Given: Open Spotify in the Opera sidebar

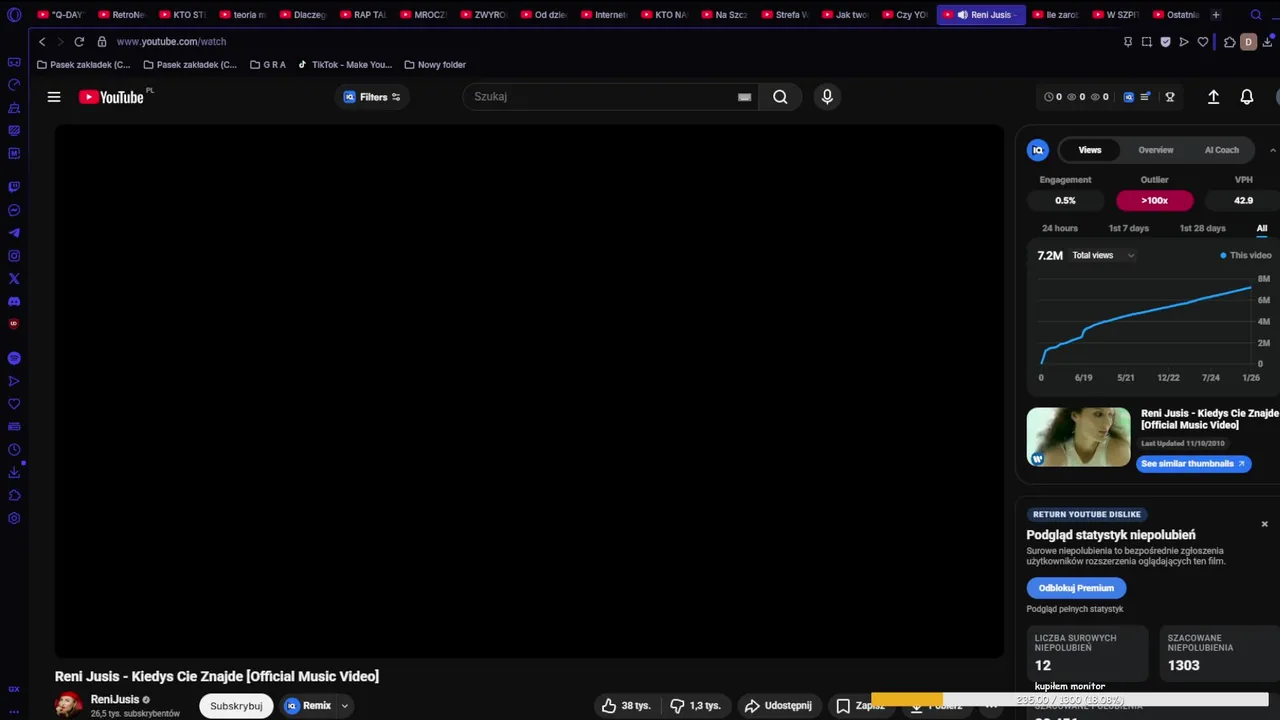Looking at the screenshot, I should coord(14,358).
